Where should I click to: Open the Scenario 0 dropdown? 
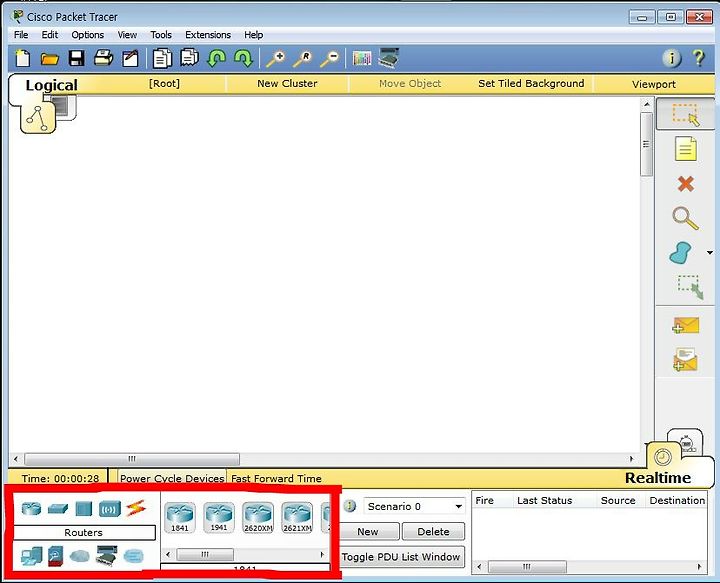coord(414,506)
